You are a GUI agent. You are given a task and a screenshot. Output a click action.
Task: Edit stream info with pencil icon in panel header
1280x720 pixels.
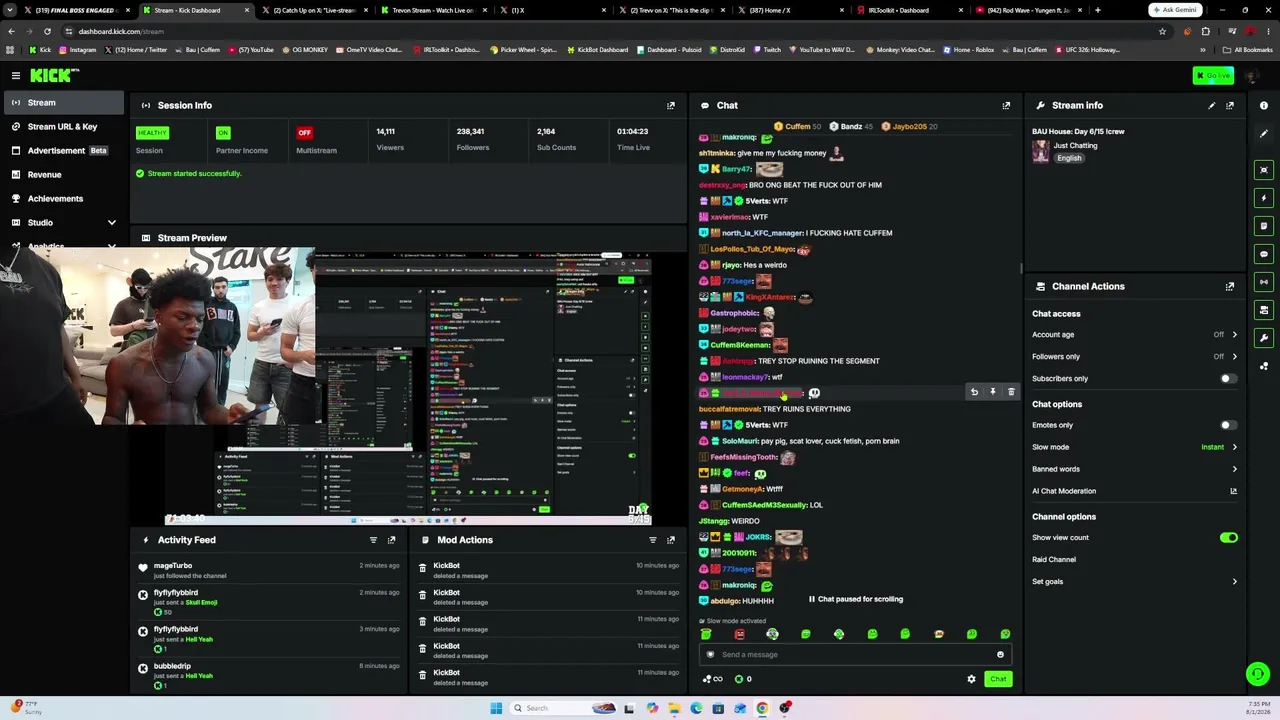point(1212,105)
